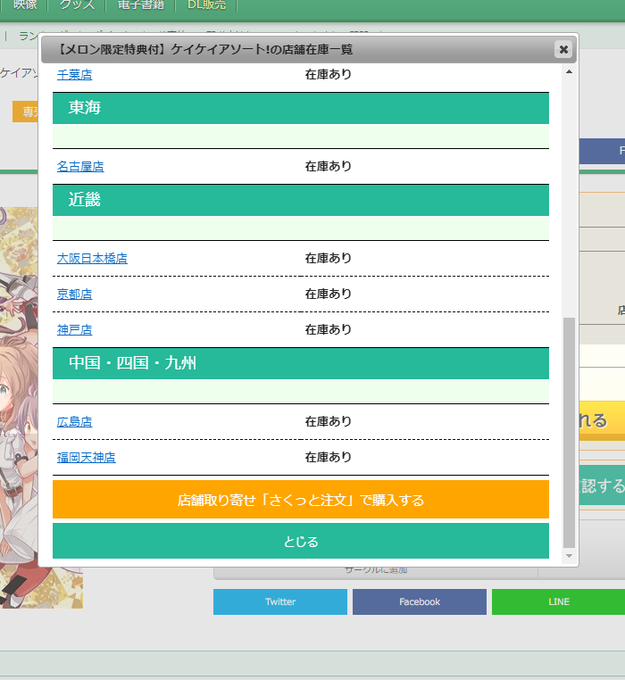Open the 神戸店 store link
This screenshot has height=680, width=625.
click(x=75, y=330)
